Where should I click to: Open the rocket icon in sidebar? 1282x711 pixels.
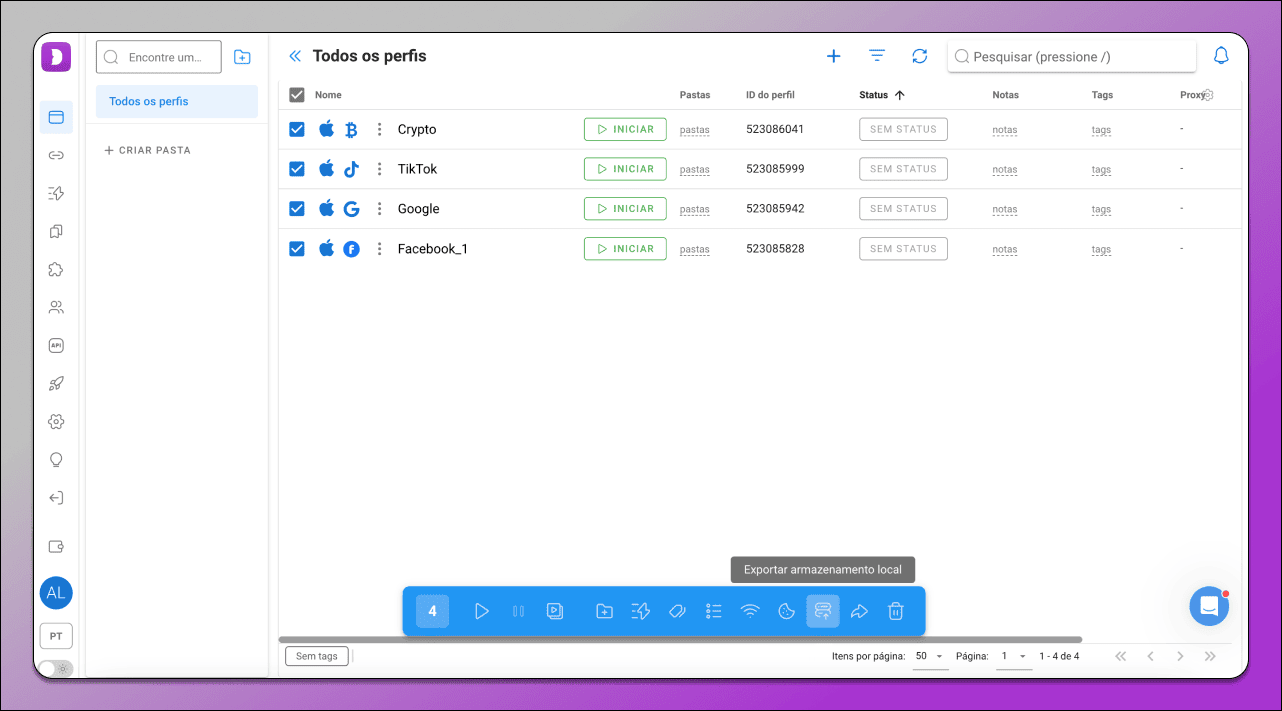click(56, 383)
